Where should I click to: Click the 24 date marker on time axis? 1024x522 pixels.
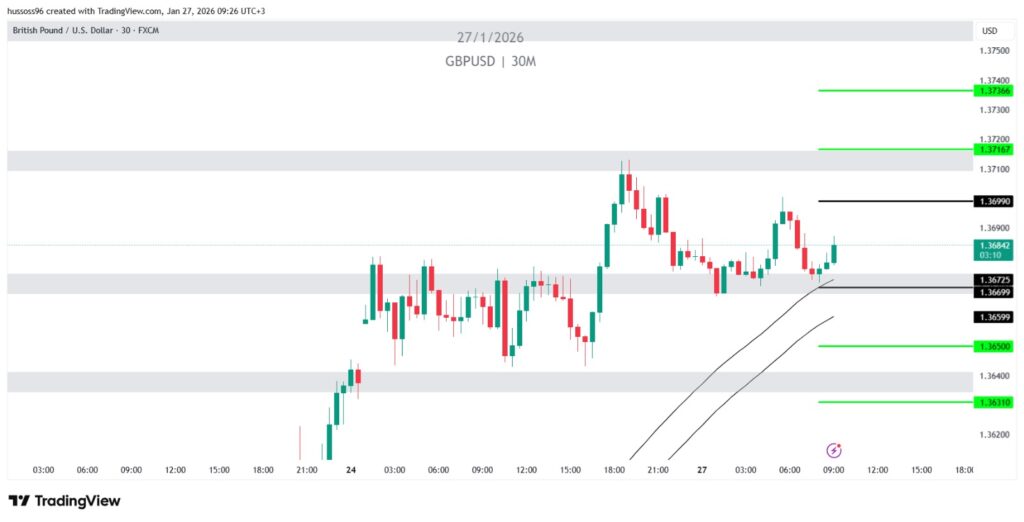coord(351,469)
